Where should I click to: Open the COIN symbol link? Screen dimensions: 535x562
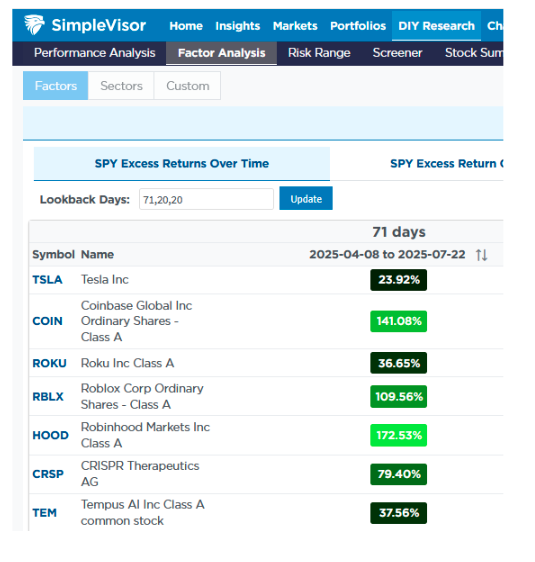(47, 321)
